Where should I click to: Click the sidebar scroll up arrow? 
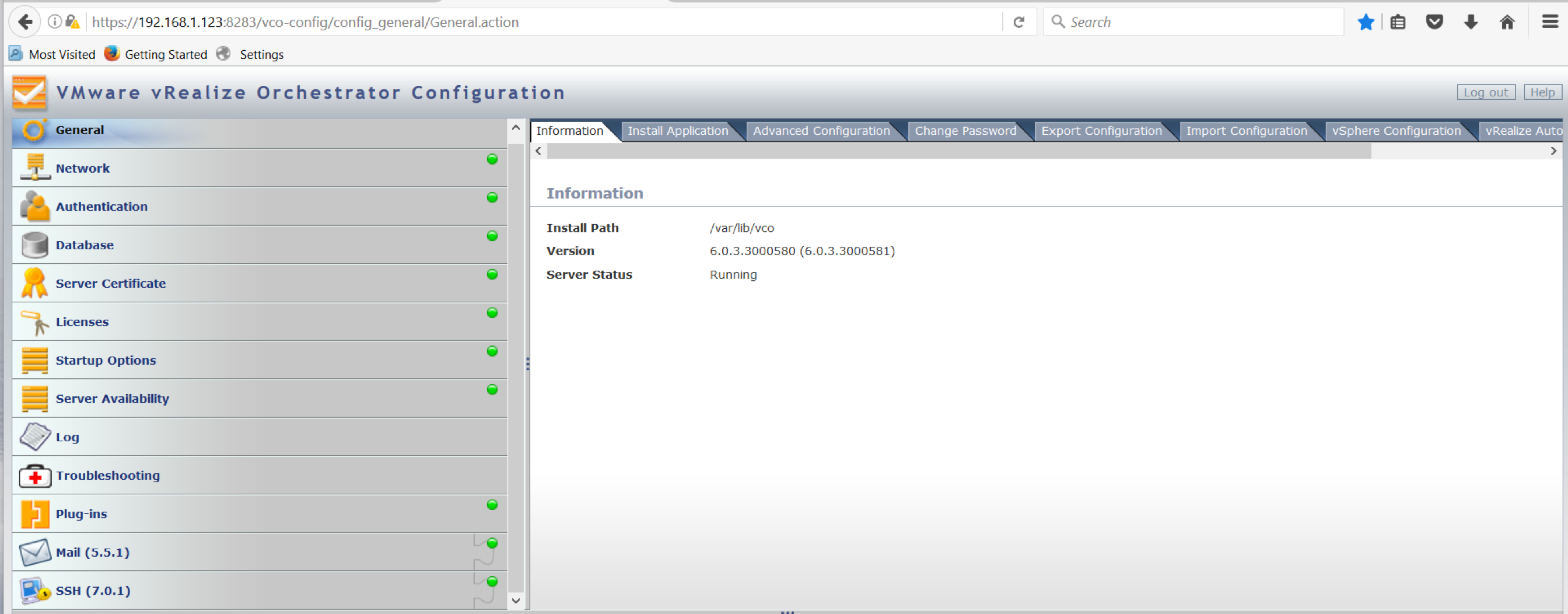[x=516, y=128]
